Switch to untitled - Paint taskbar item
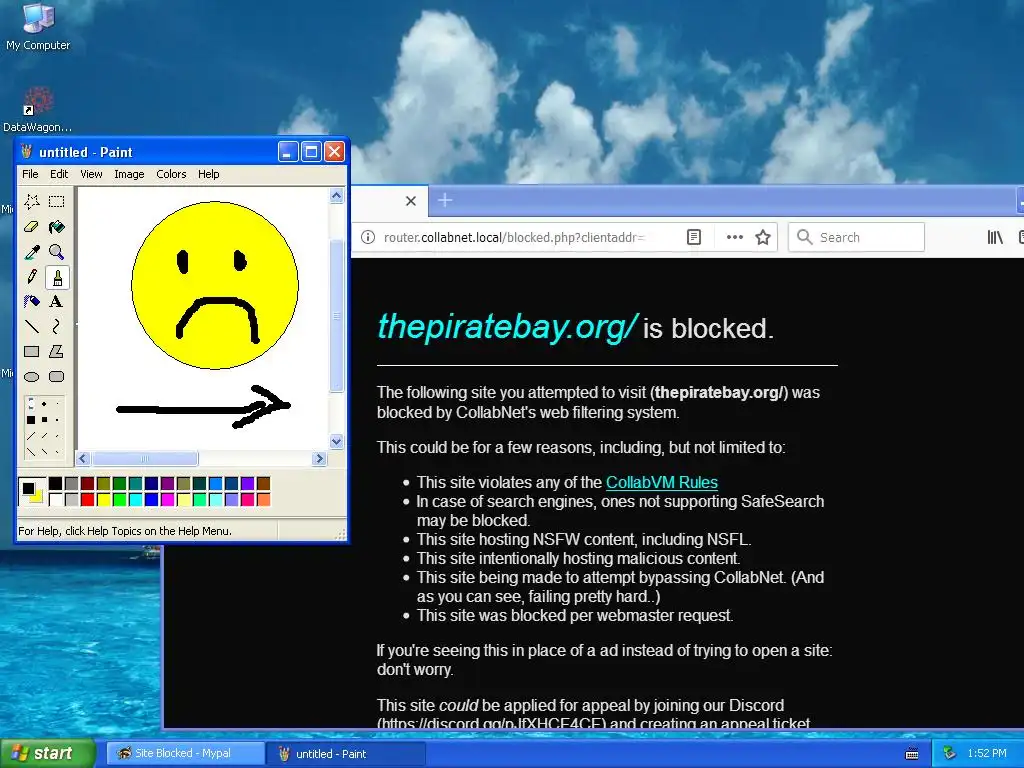The width and height of the screenshot is (1024, 768). (x=346, y=754)
